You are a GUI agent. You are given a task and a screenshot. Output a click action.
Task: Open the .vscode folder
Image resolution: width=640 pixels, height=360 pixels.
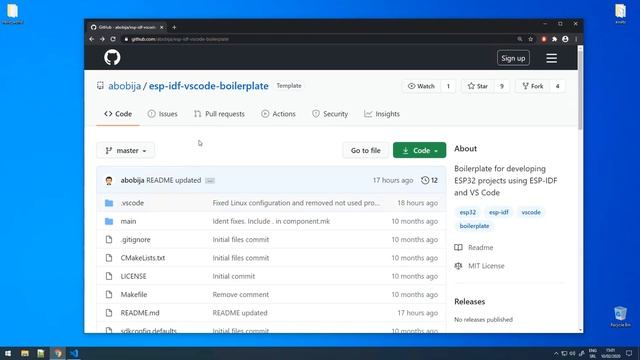[132, 203]
